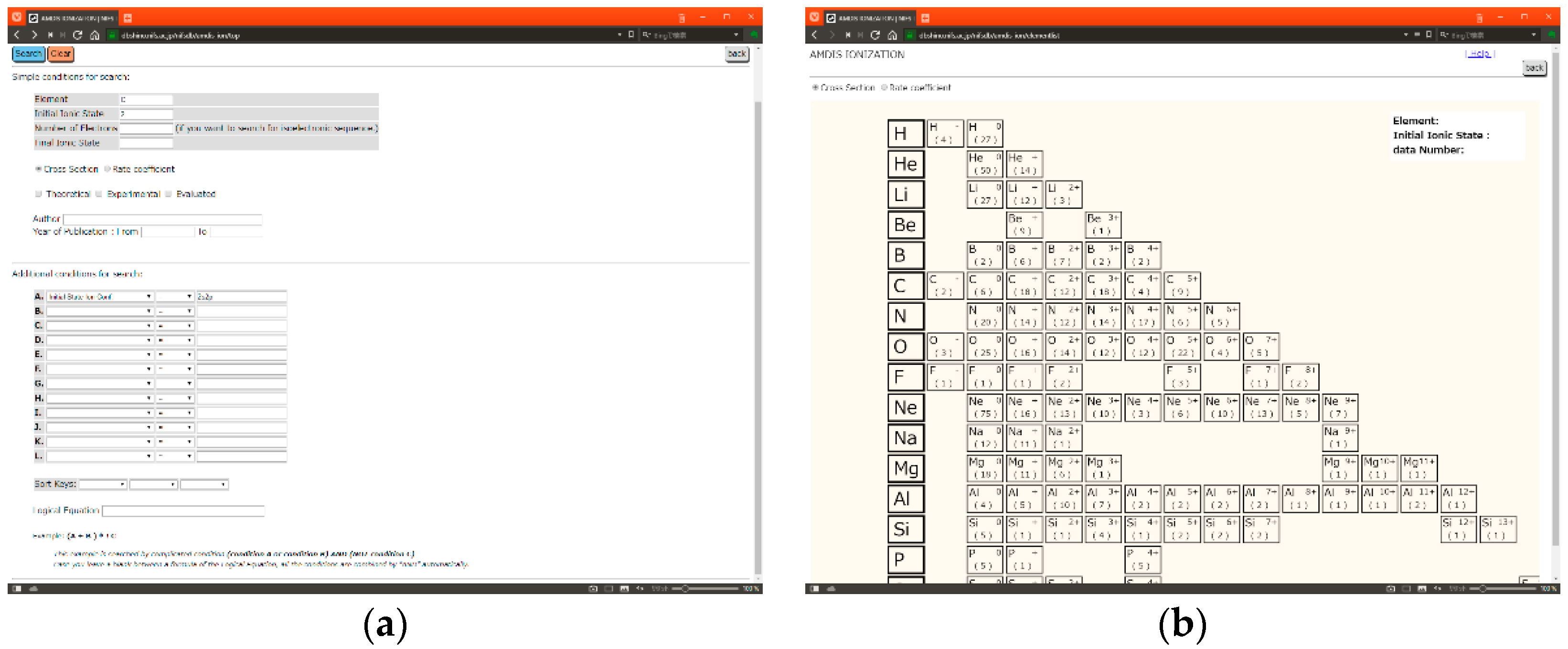Click the blue Search button
This screenshot has height=649, width=1568.
[28, 53]
